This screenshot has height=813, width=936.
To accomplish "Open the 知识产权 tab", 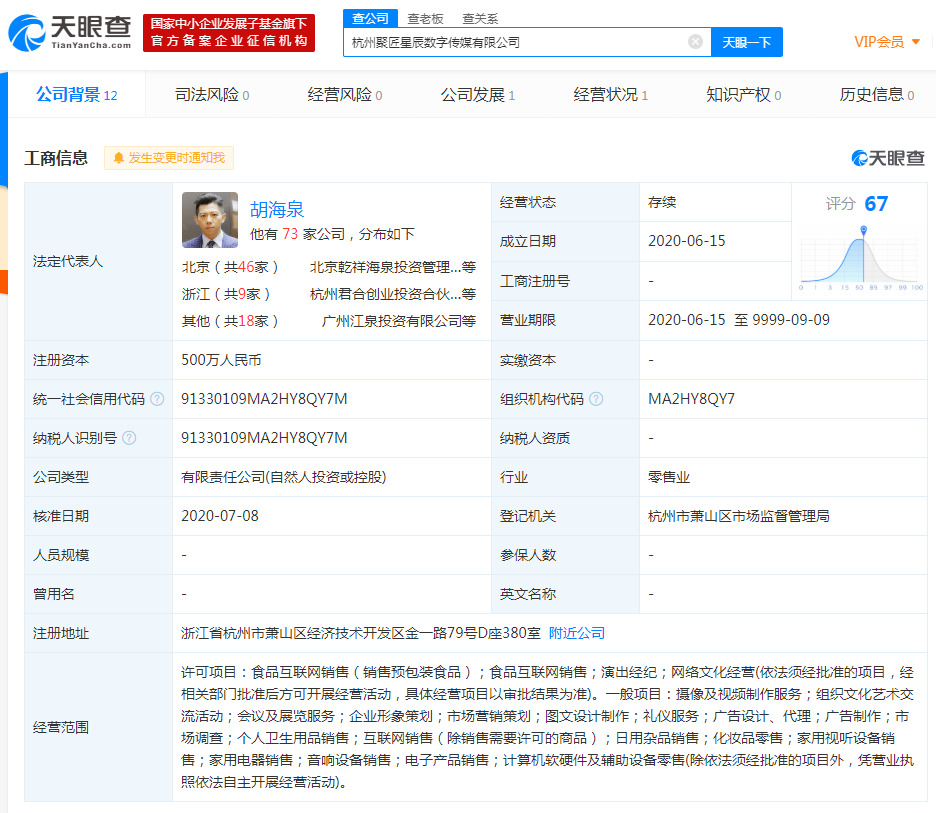I will [743, 94].
